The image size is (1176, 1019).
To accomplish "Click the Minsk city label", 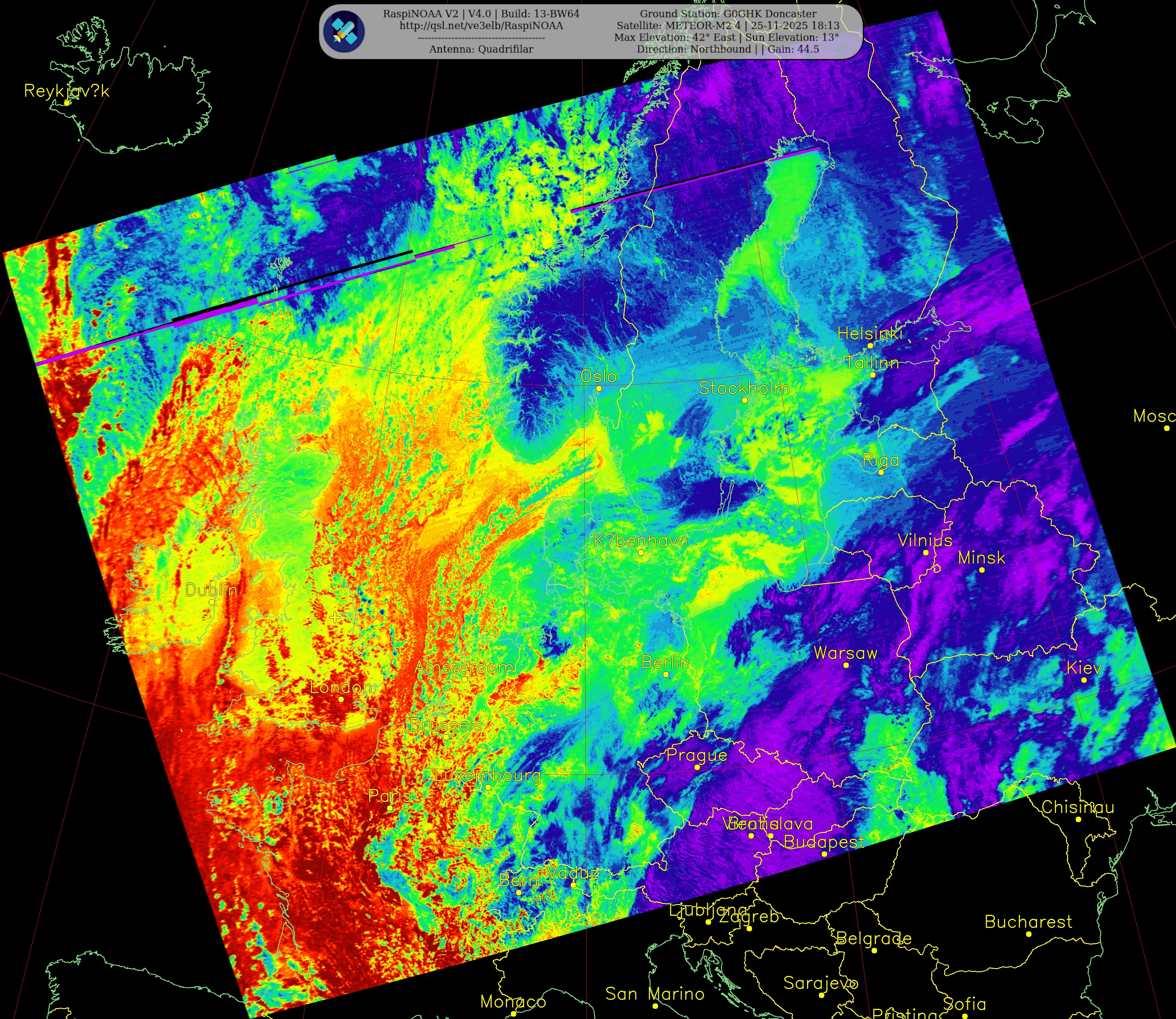I will pyautogui.click(x=981, y=558).
